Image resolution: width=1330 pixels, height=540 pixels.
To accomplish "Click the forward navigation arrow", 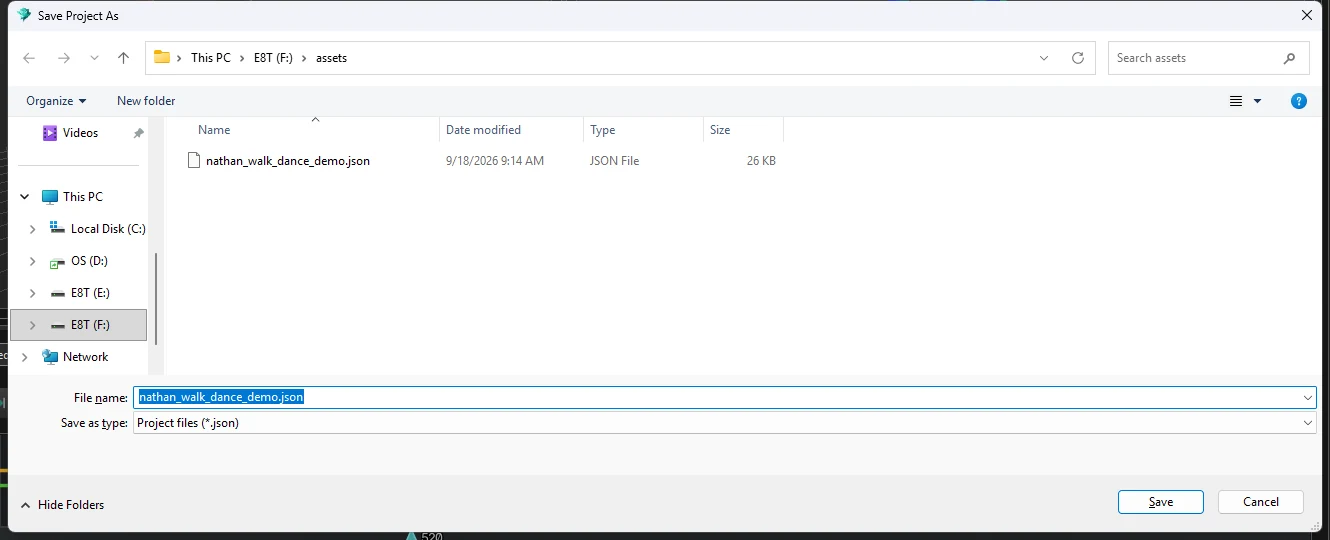I will click(63, 58).
